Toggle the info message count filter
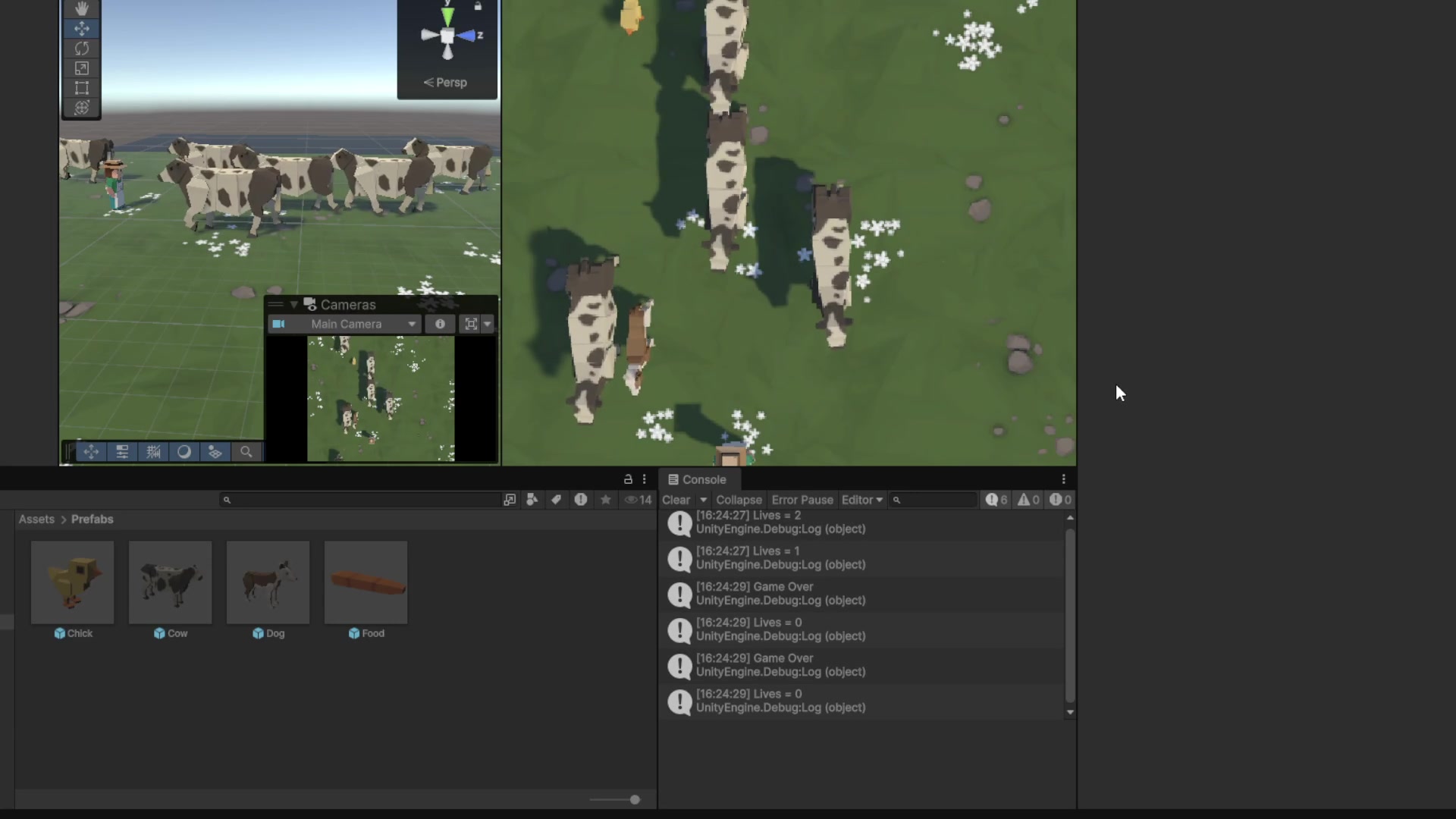Screen dimensions: 1456x819 [996, 500]
